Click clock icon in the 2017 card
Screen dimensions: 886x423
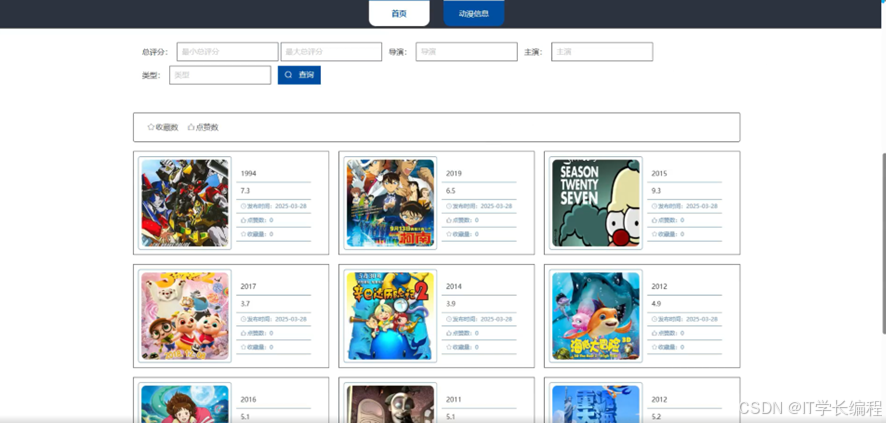[x=244, y=319]
